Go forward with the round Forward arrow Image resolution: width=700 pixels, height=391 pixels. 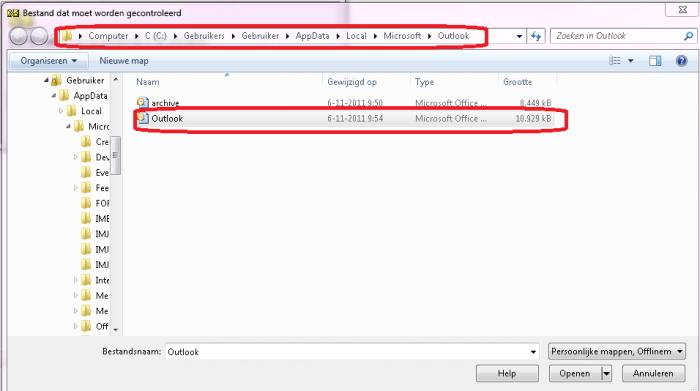pyautogui.click(x=39, y=36)
